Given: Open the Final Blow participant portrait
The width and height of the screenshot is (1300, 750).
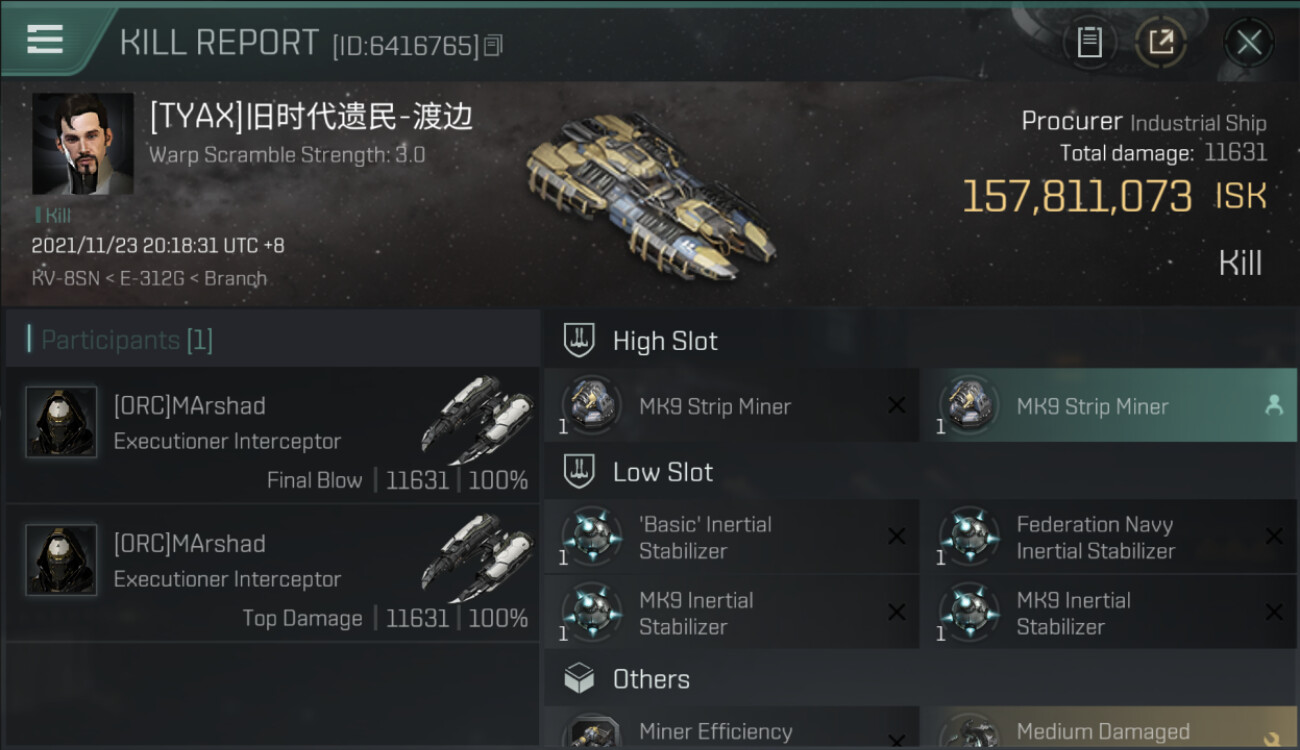Looking at the screenshot, I should click(x=61, y=422).
